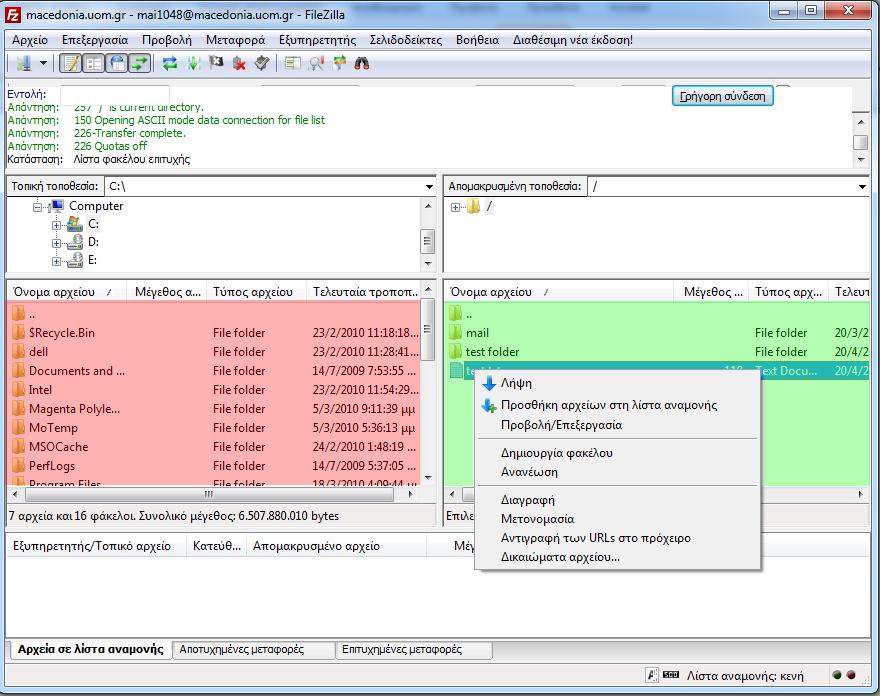
Task: Expand the E: drive tree node
Action: (x=56, y=261)
